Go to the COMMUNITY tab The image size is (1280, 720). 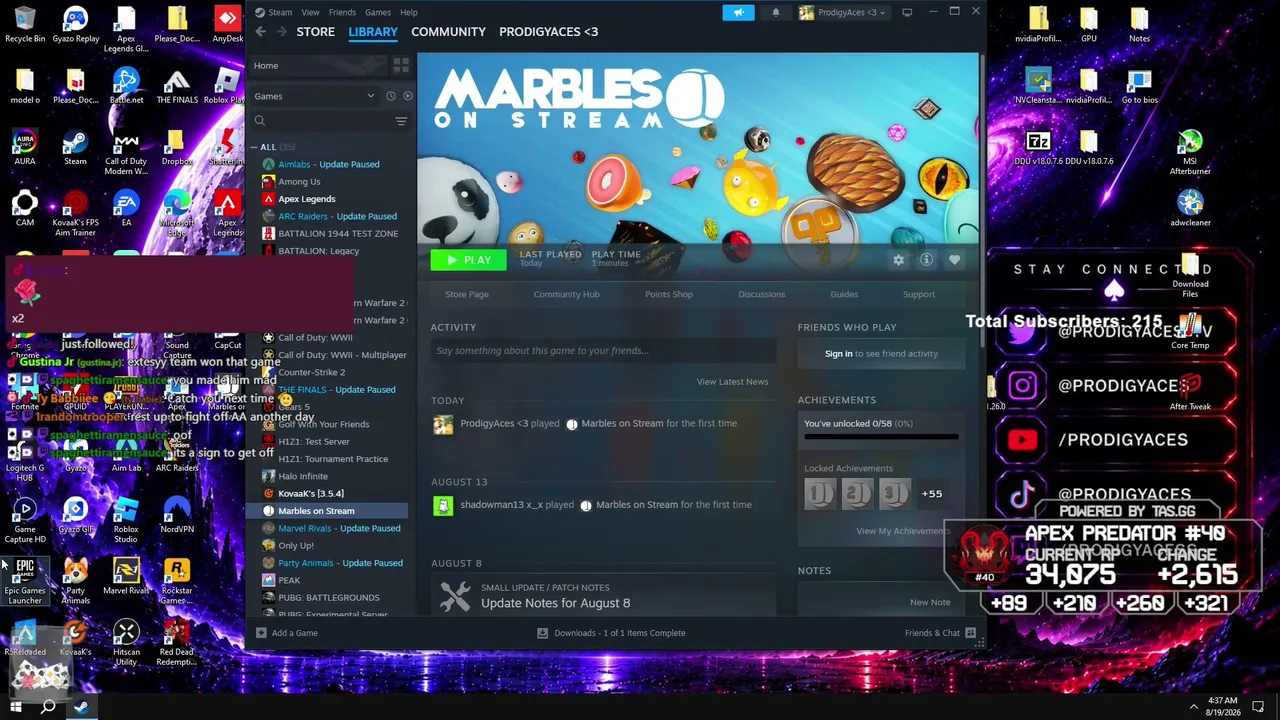448,32
